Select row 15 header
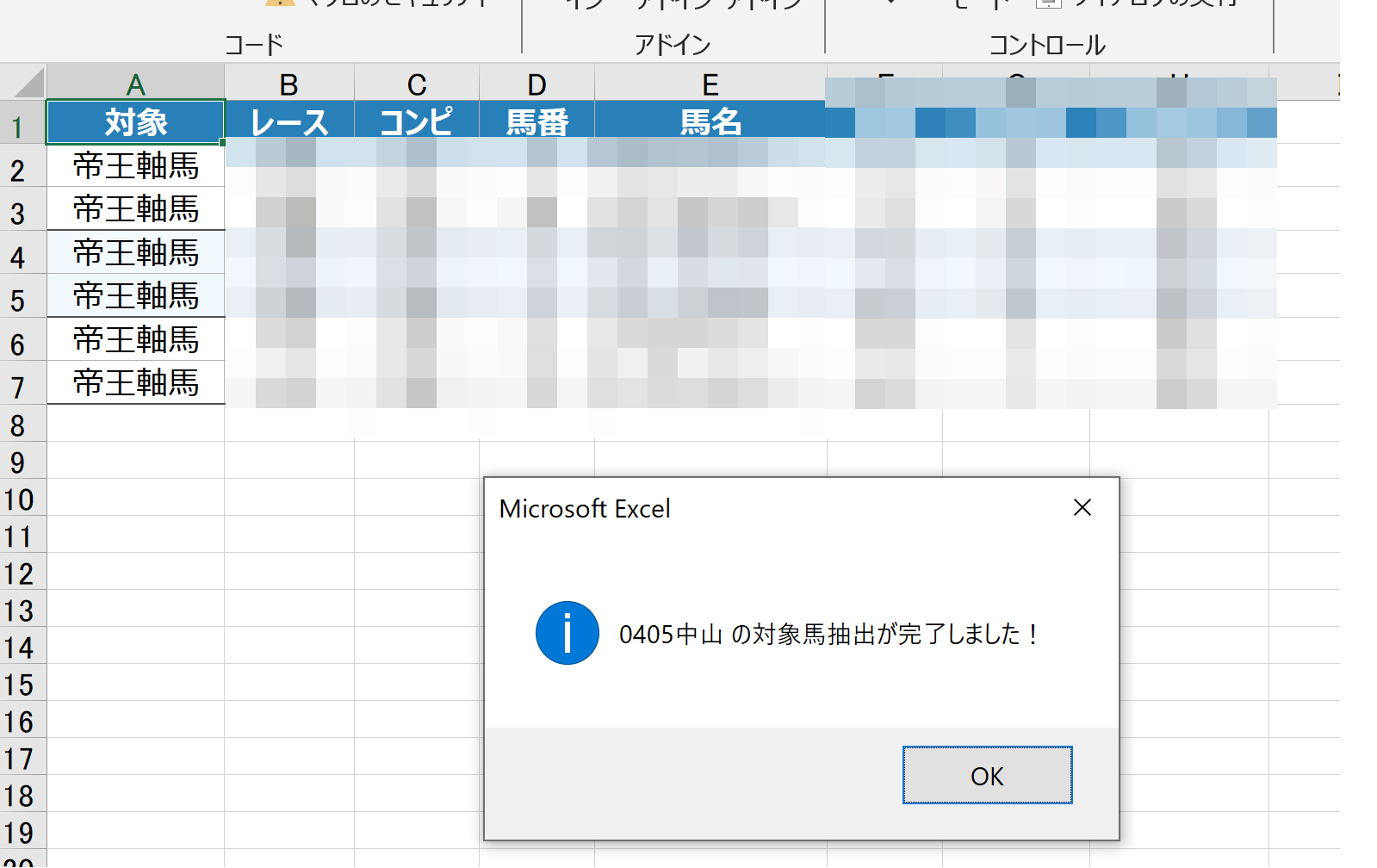1377x868 pixels. click(x=18, y=685)
